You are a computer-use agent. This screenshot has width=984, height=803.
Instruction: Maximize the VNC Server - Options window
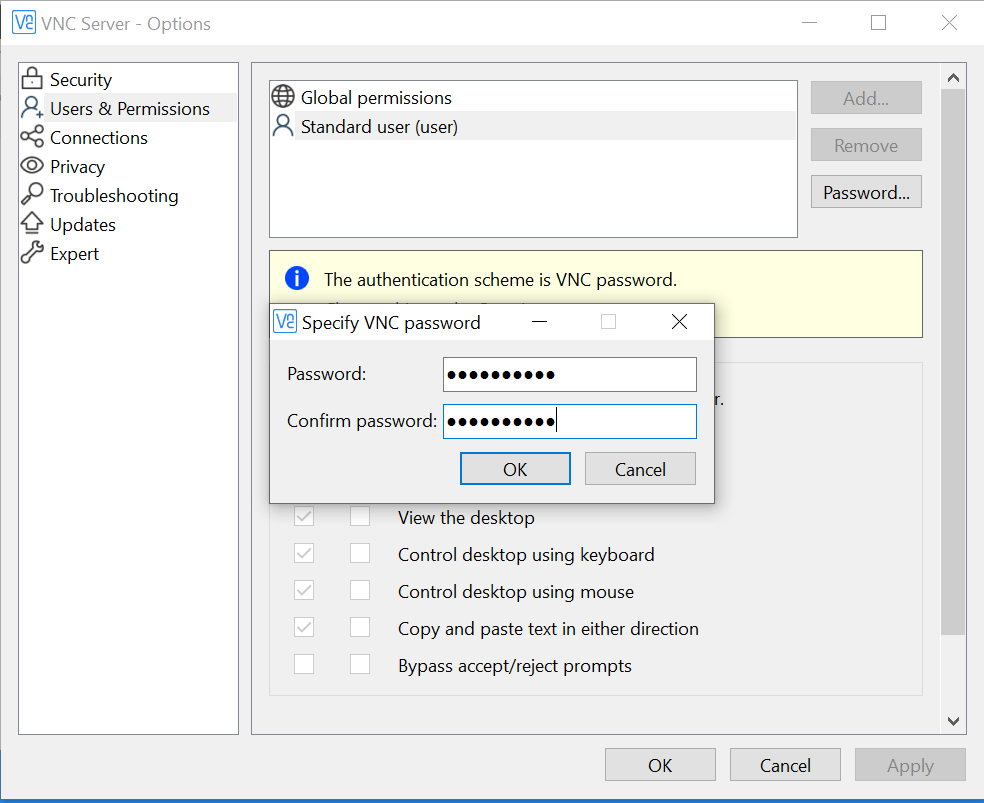click(x=879, y=23)
